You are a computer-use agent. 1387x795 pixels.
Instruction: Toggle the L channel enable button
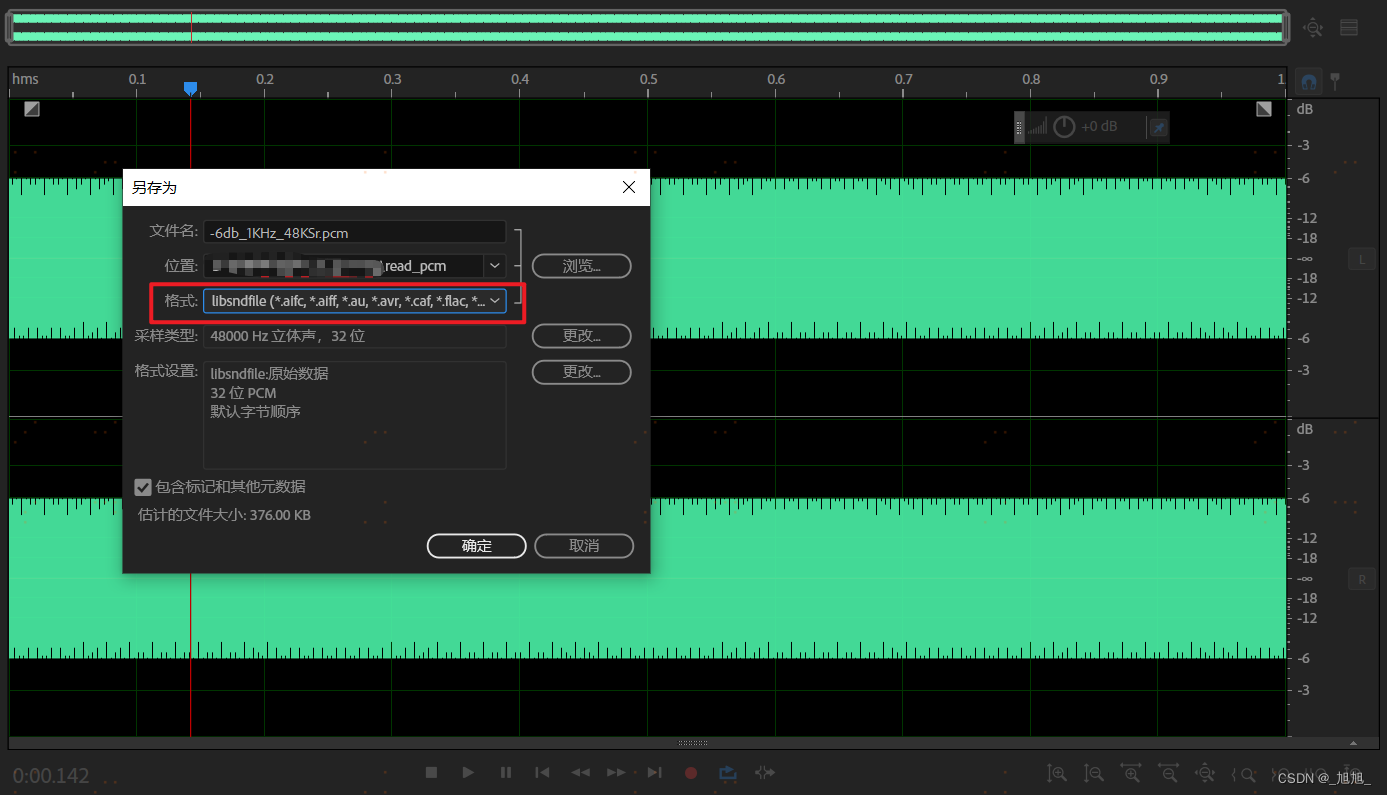pyautogui.click(x=1362, y=259)
